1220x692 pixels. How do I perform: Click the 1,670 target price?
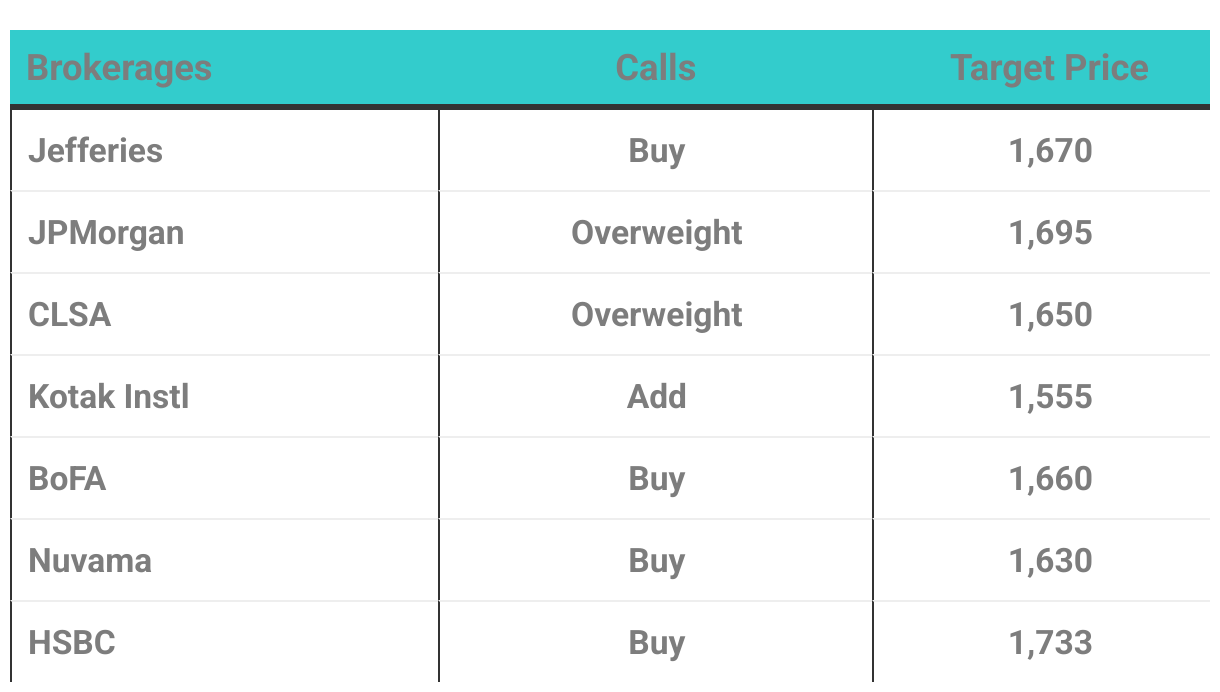1050,151
